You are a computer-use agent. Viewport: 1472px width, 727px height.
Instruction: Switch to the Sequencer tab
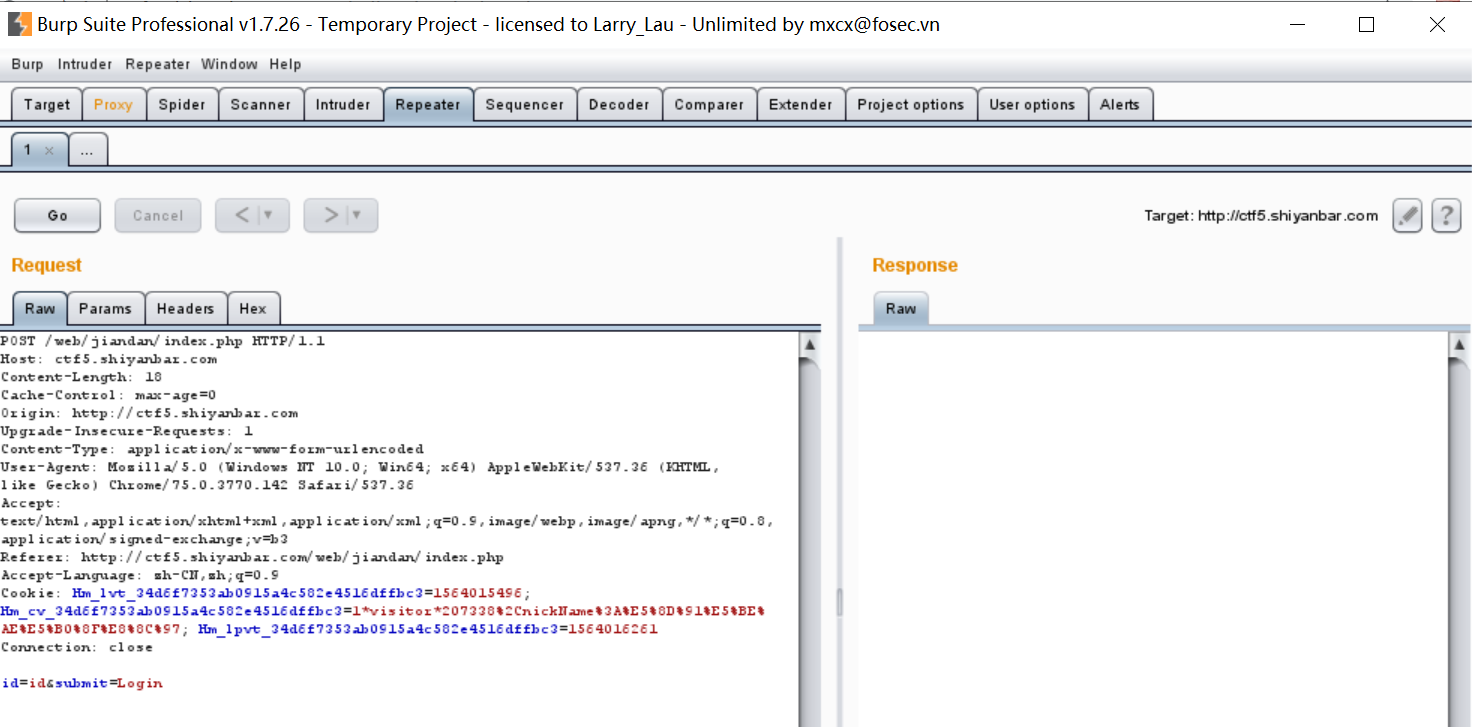[x=525, y=104]
